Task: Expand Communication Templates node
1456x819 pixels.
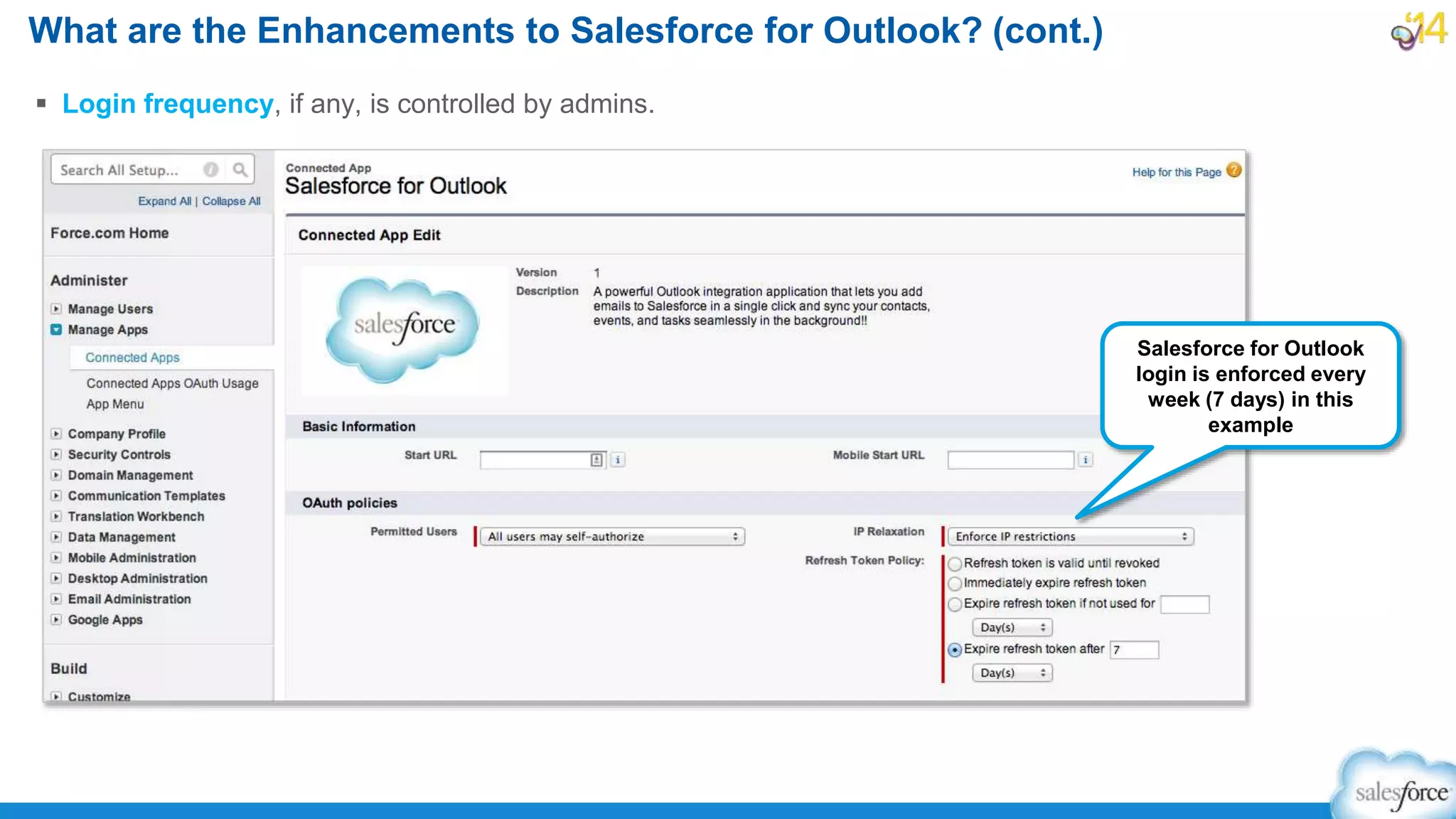Action: (56, 496)
